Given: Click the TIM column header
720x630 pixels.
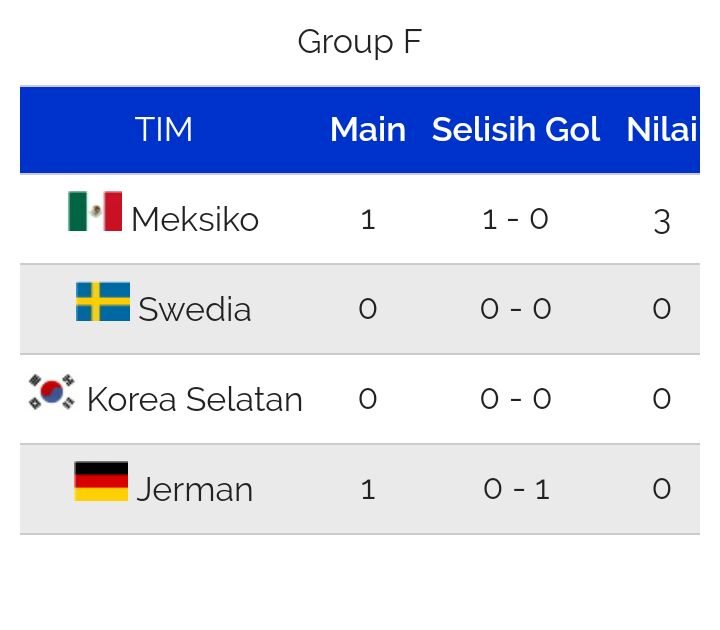Looking at the screenshot, I should [163, 129].
